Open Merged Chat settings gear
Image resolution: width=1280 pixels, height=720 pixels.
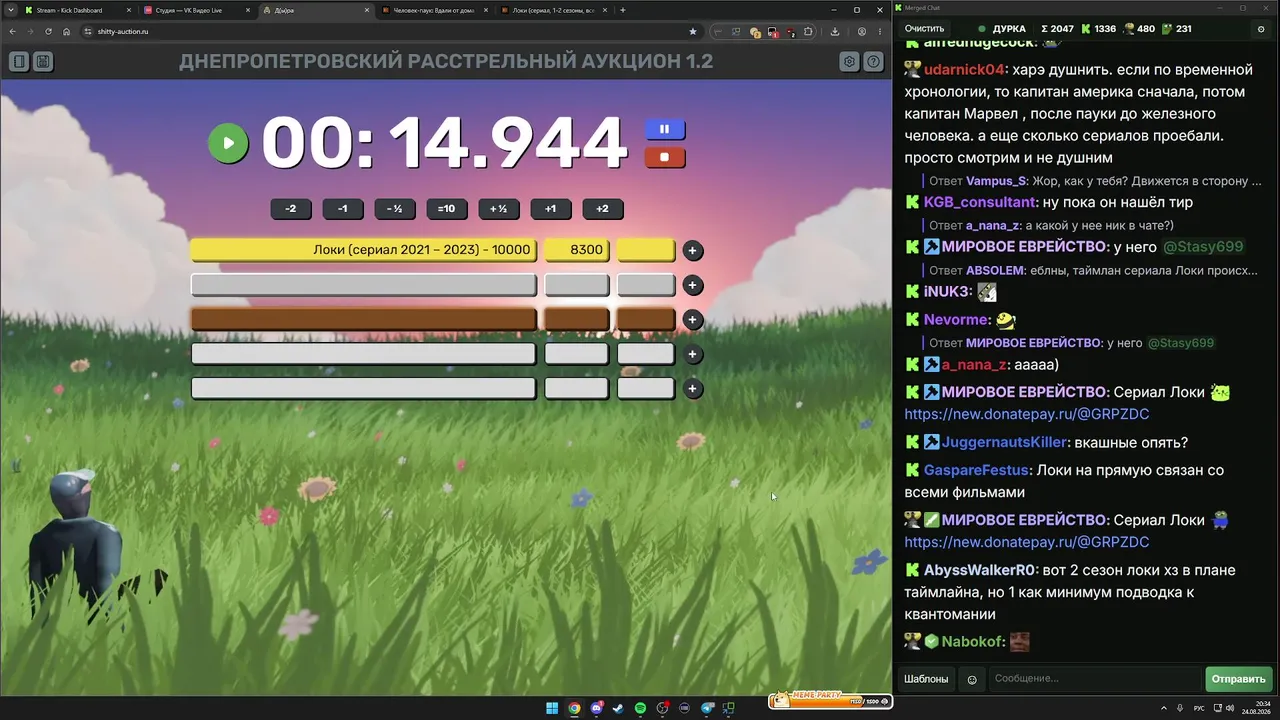1260,29
